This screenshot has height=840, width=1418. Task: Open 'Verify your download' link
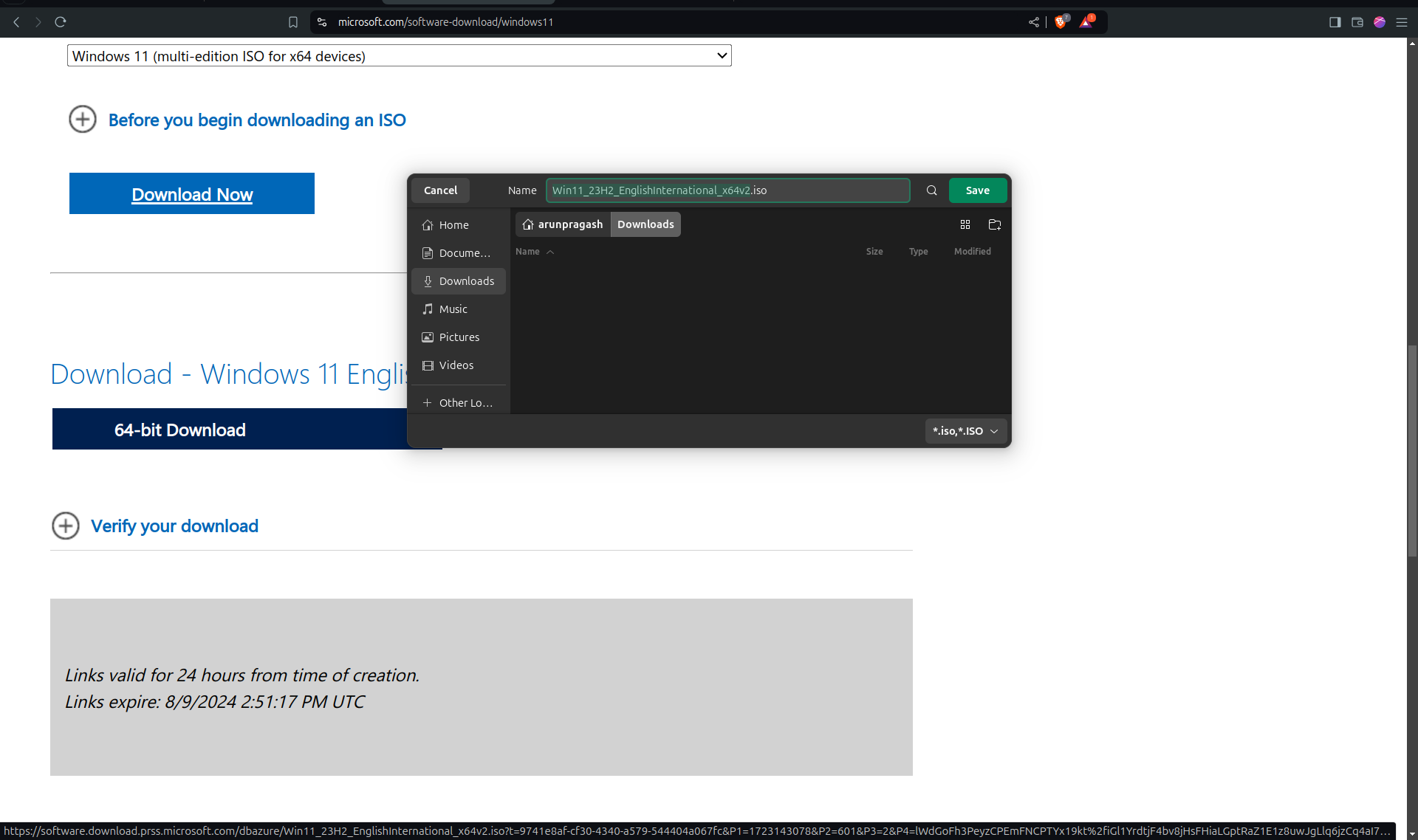174,526
